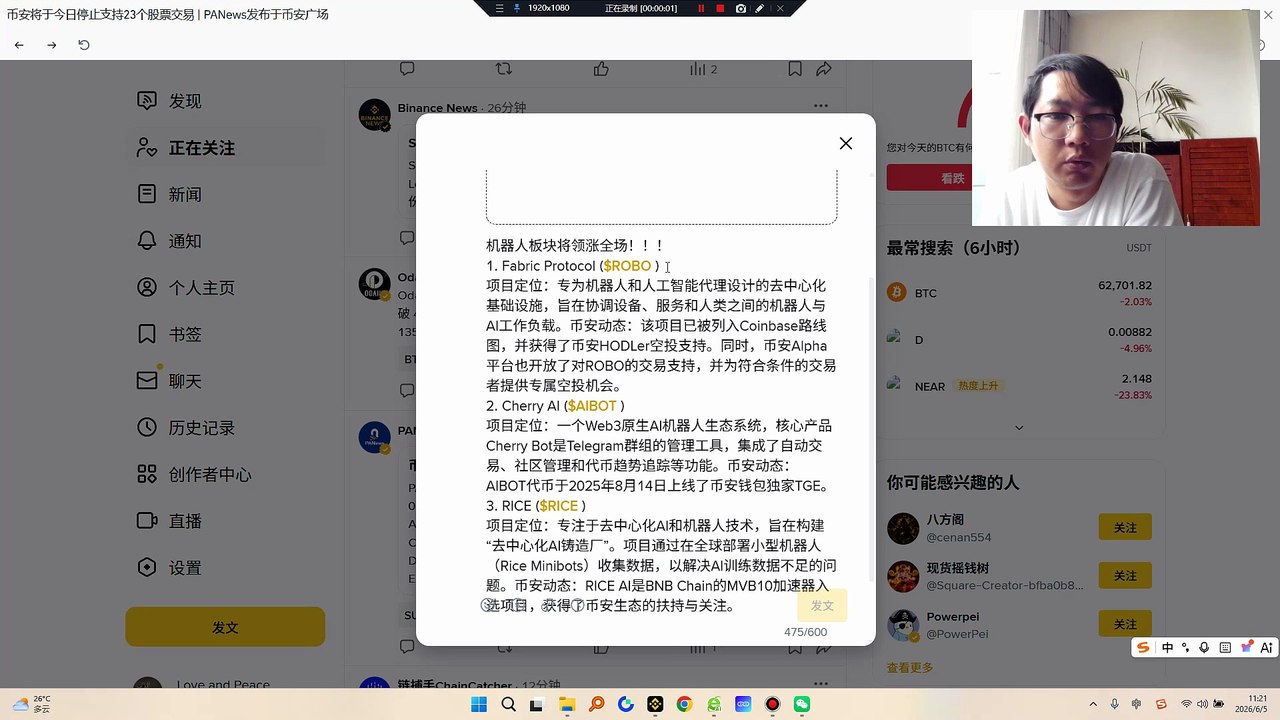Open 发现 in the left sidebar
This screenshot has width=1280, height=720.
pos(225,101)
